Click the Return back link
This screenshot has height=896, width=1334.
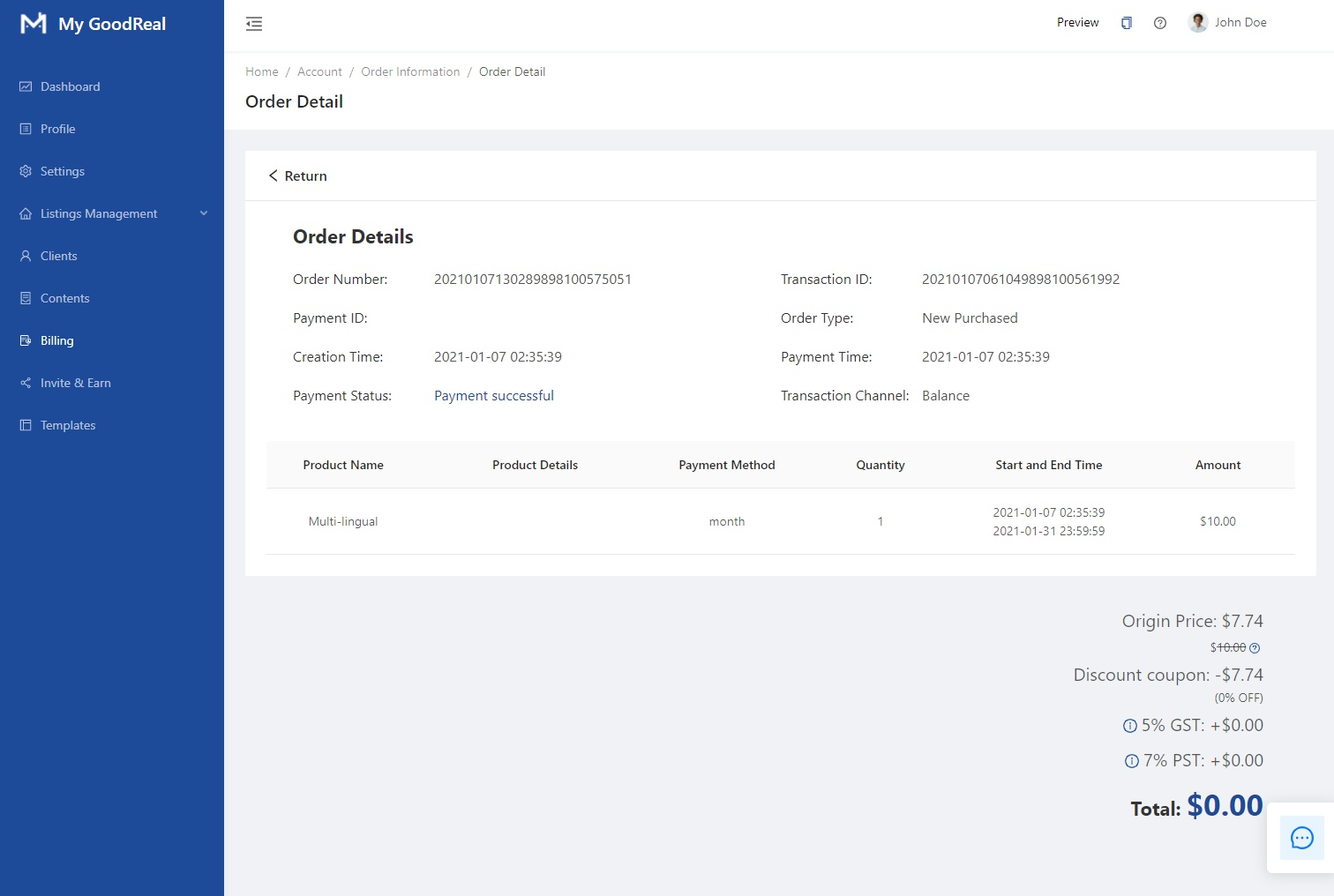click(297, 176)
